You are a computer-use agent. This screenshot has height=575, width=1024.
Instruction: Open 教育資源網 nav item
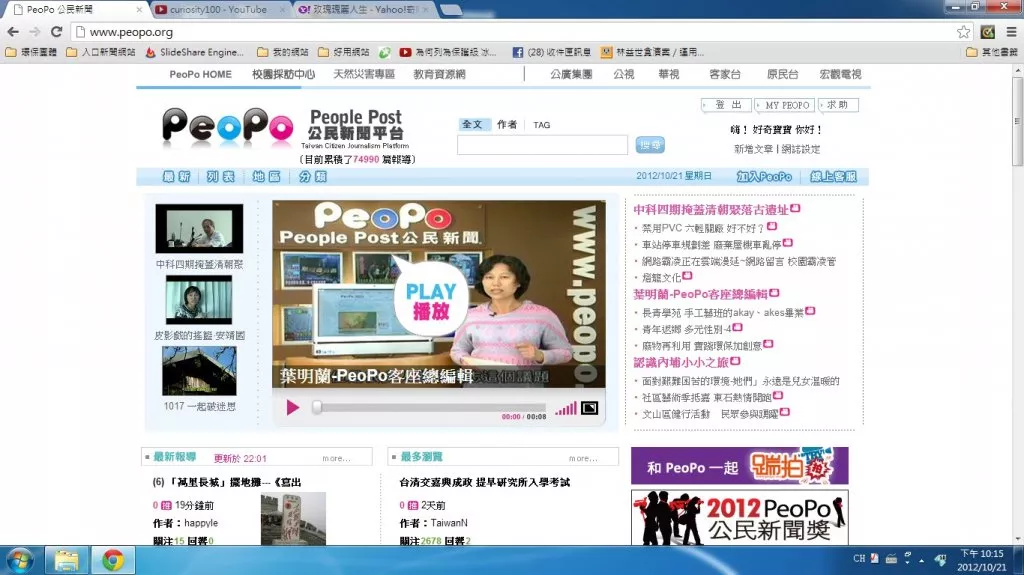(439, 74)
